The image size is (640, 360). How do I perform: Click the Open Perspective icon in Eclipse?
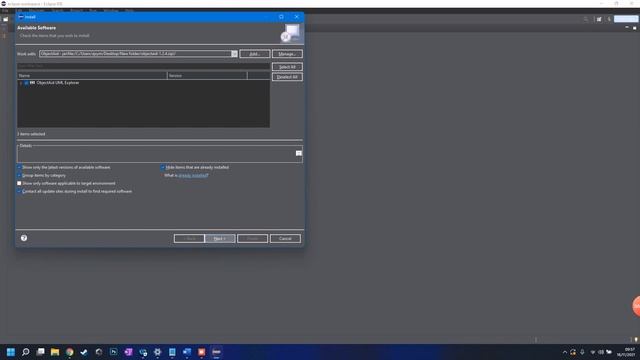[x=599, y=19]
